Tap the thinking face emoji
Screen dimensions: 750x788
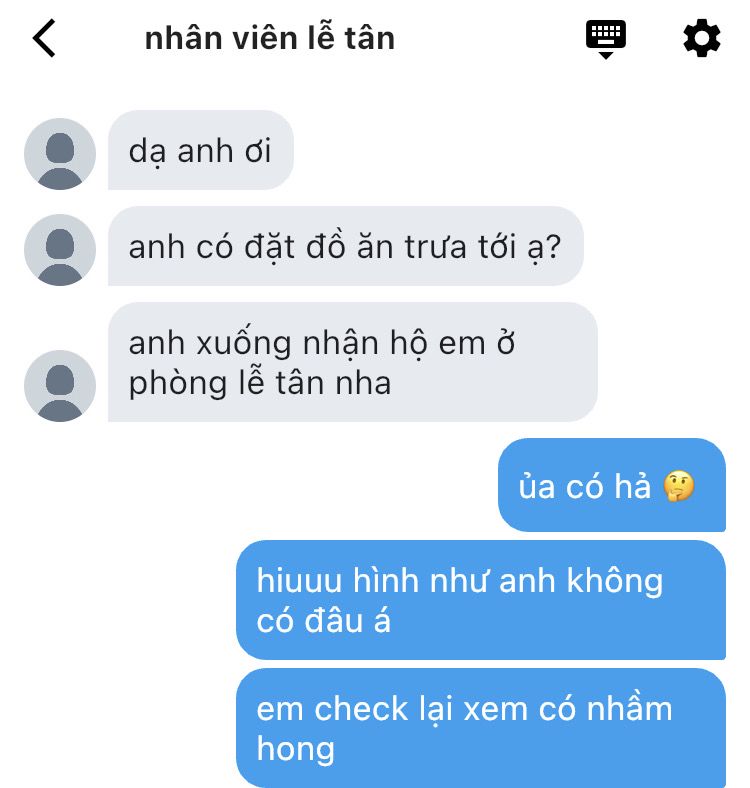pos(679,486)
